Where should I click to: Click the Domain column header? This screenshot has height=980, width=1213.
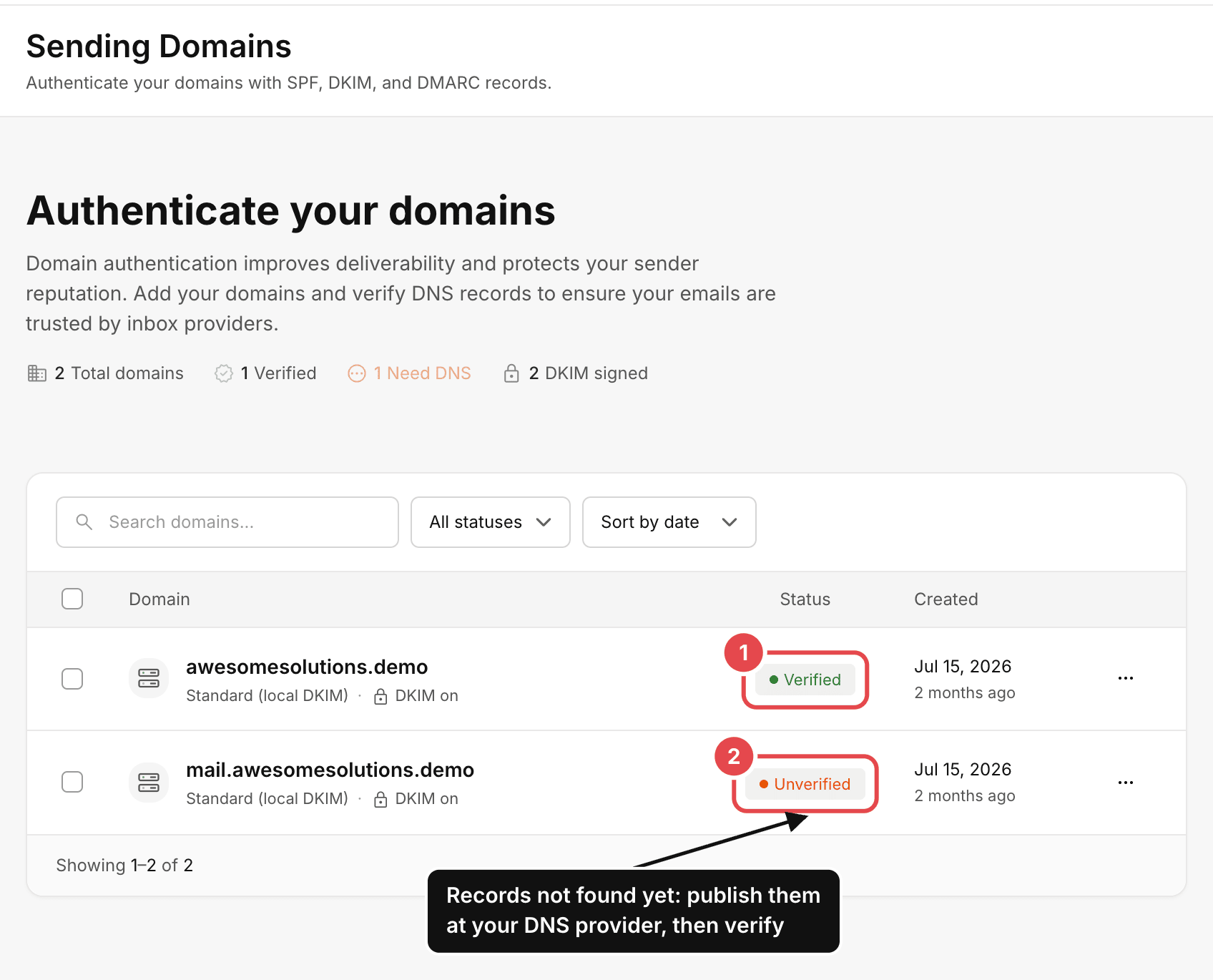tap(159, 599)
